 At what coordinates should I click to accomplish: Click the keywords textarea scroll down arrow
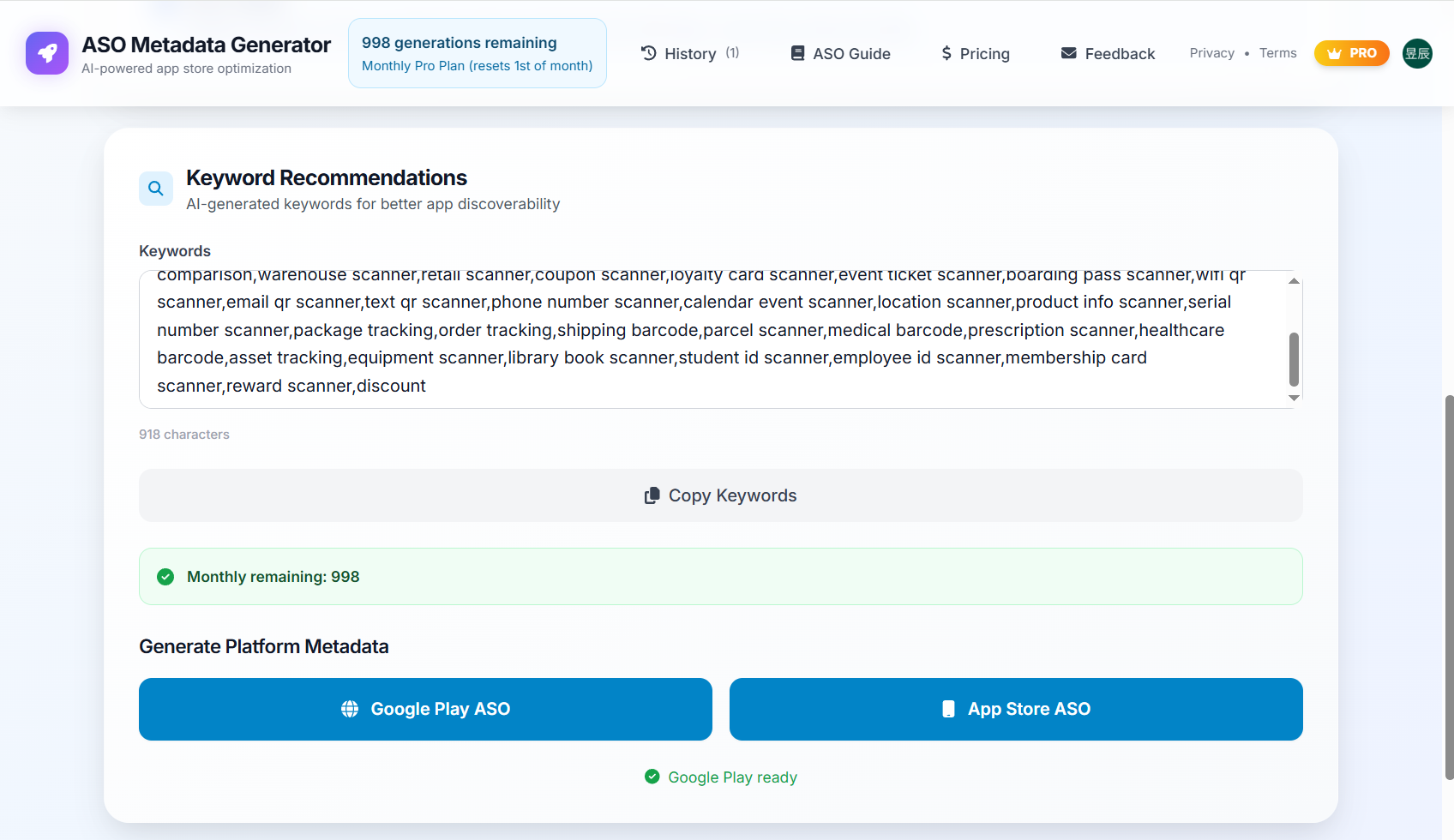[1294, 398]
